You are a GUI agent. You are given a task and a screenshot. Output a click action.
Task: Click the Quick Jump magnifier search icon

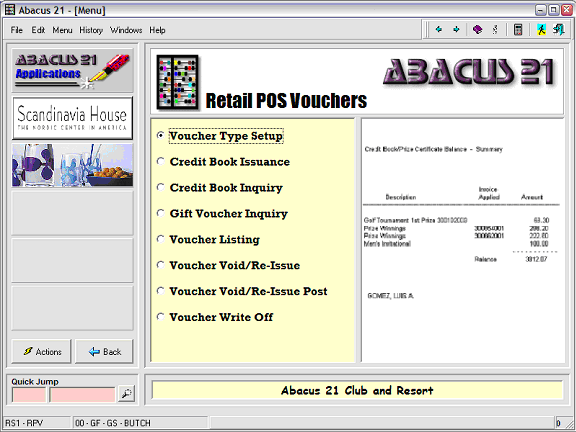click(126, 393)
